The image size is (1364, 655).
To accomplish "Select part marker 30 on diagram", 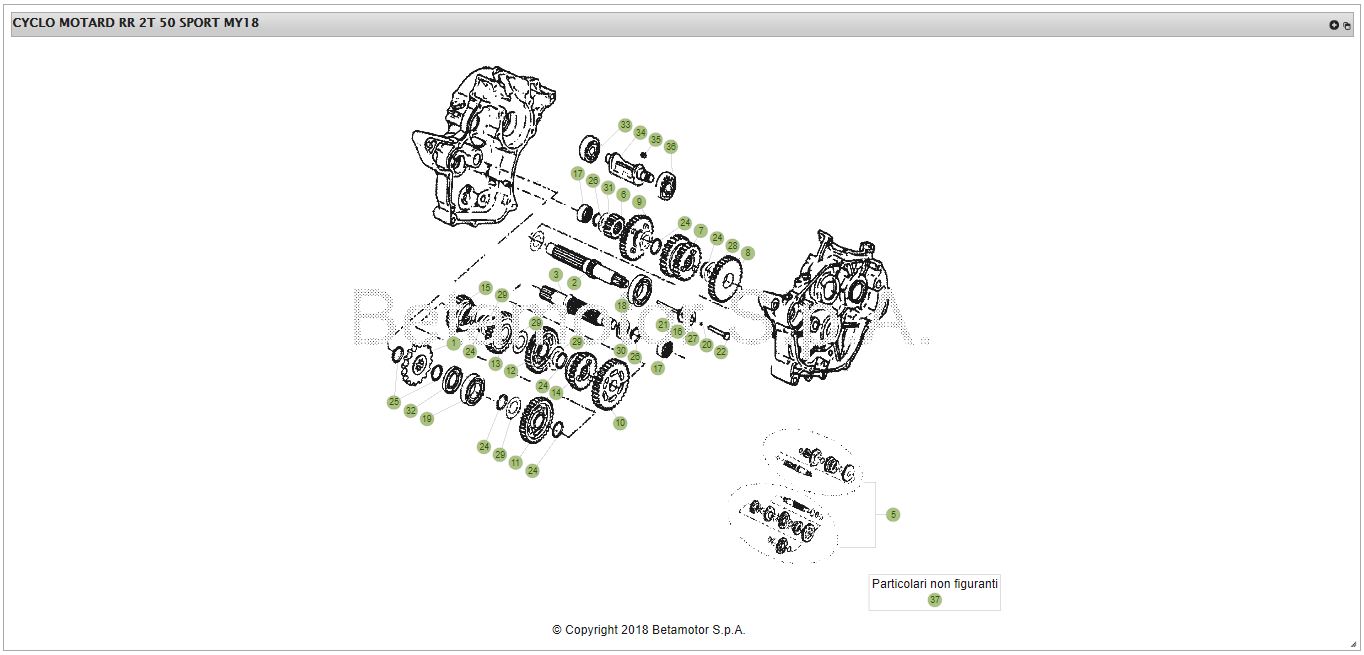I will tap(620, 351).
